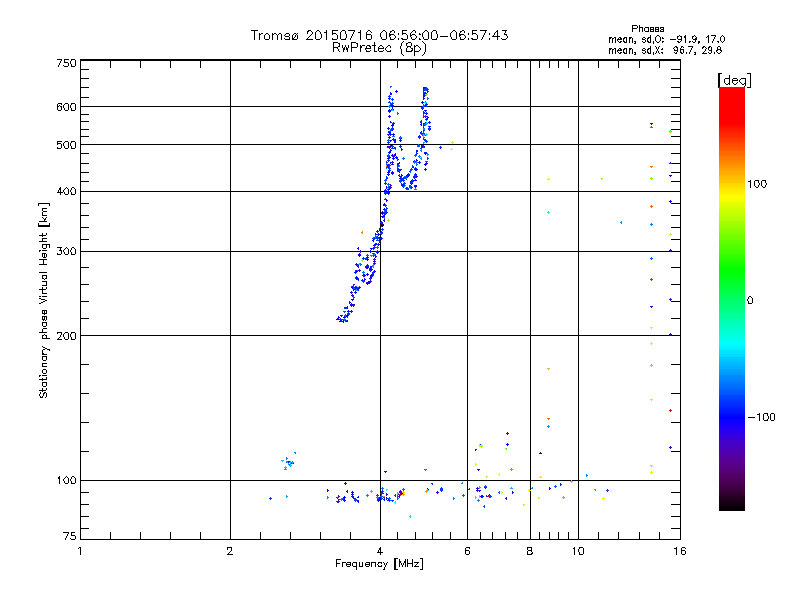Click x-axis tick label "4"

(380, 551)
